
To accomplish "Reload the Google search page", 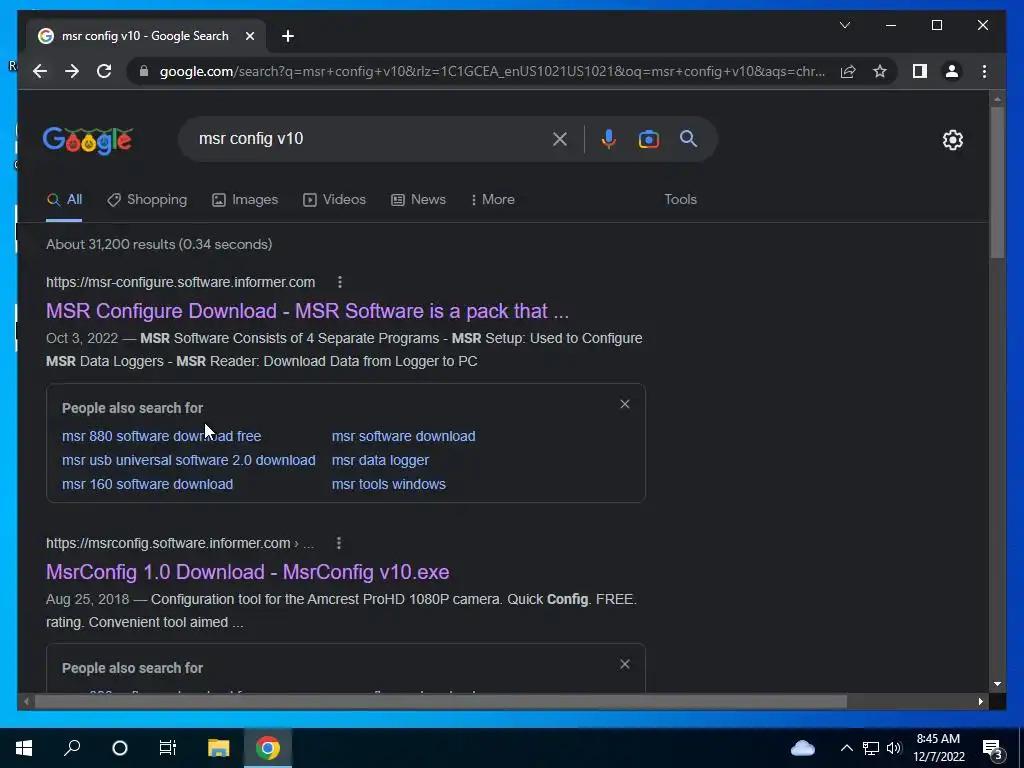I will (x=104, y=71).
